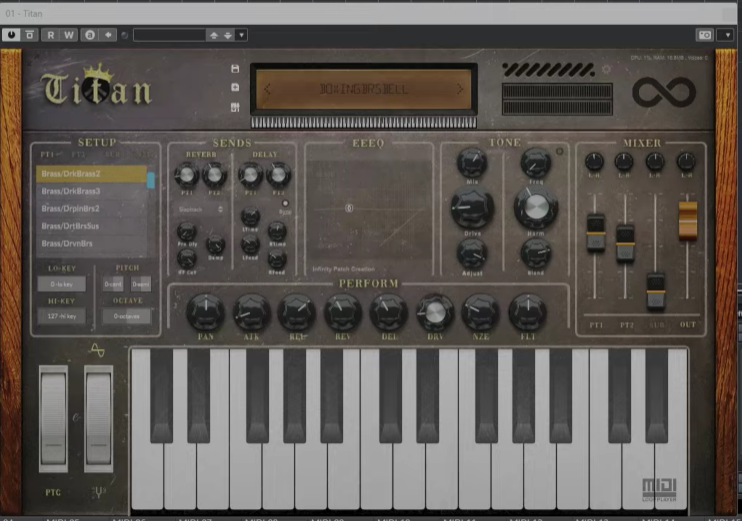Click the FLT knob in Perform

[528, 312]
